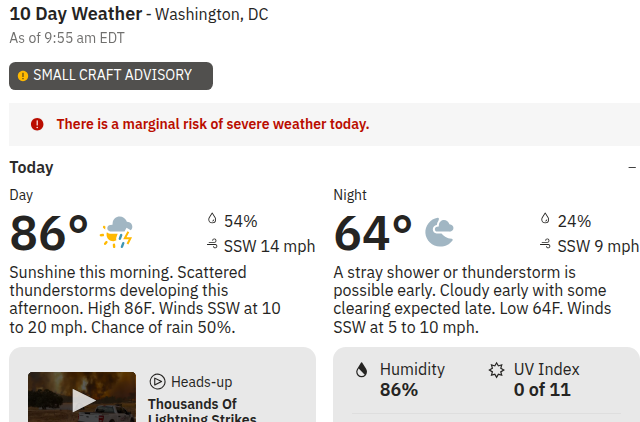Click the yellow advisory warning icon
The width and height of the screenshot is (640, 422).
click(x=23, y=76)
